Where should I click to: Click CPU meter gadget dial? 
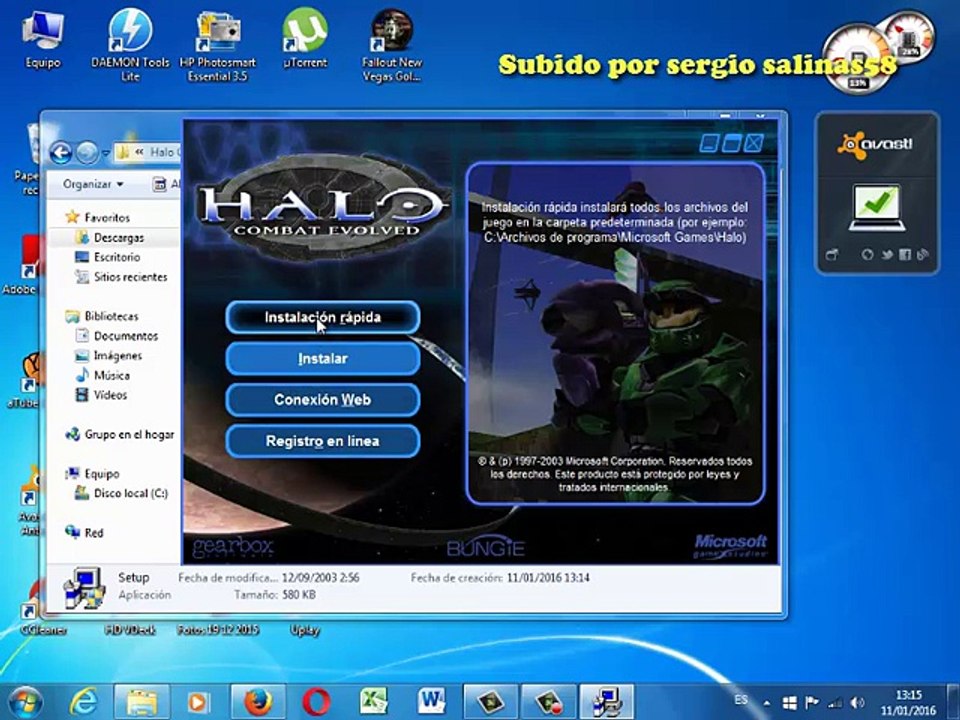(x=857, y=59)
